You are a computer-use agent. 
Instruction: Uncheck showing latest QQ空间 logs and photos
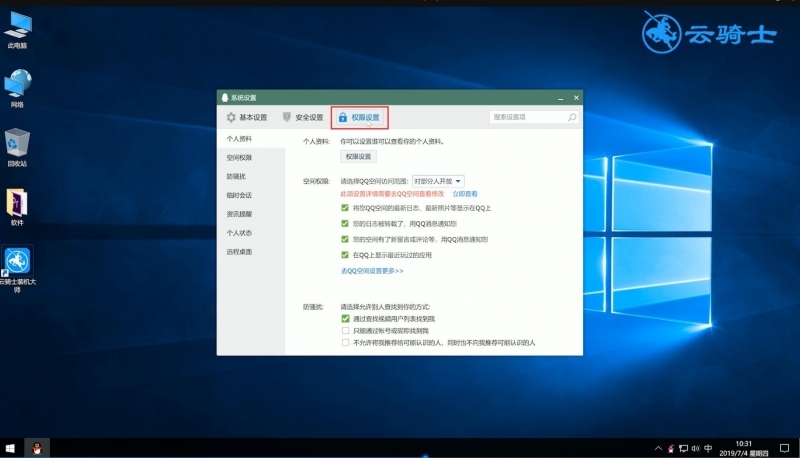pyautogui.click(x=345, y=208)
